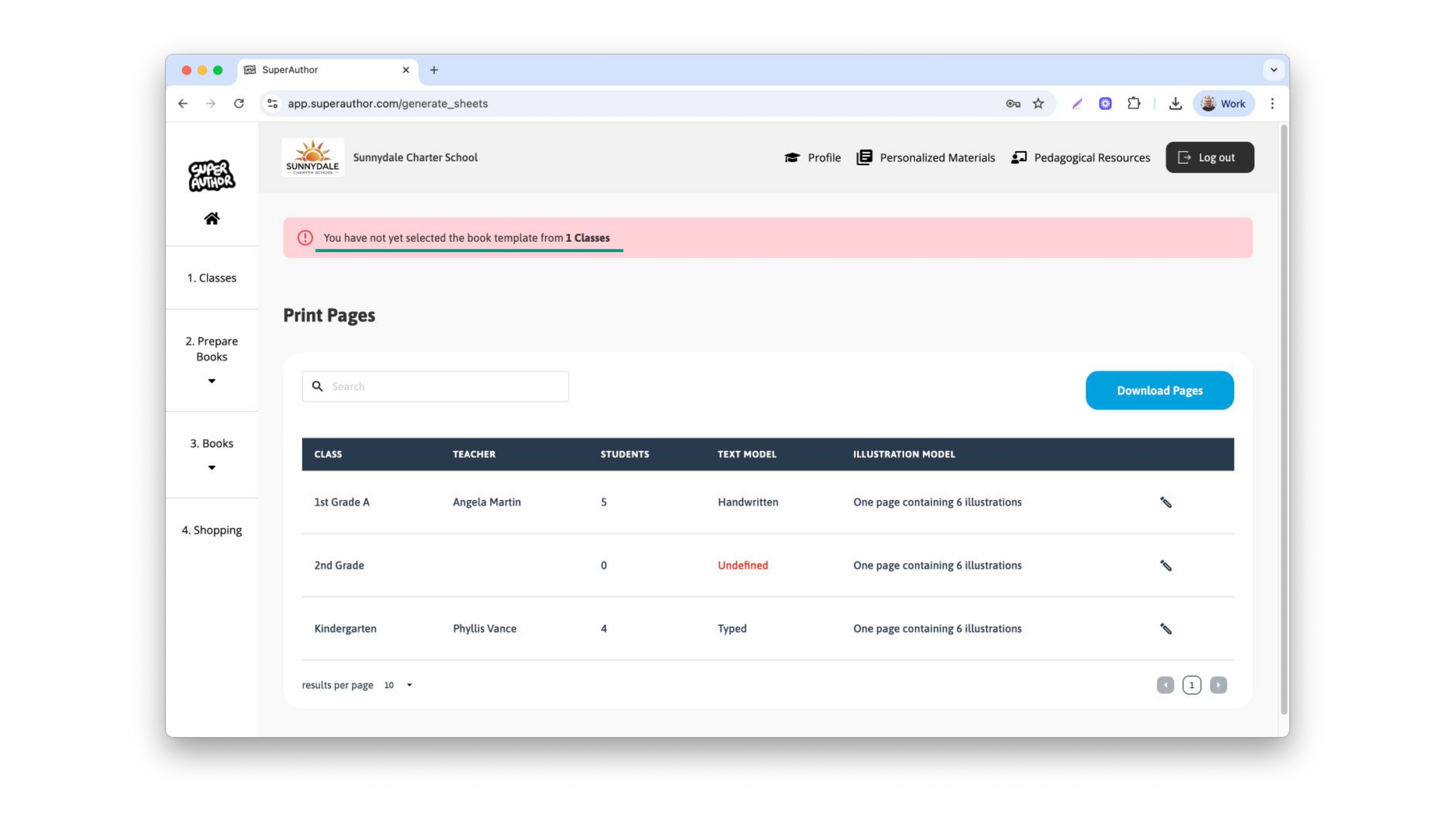Click the Kindergarten class name
Screen dimensions: 1456x819
coord(345,628)
